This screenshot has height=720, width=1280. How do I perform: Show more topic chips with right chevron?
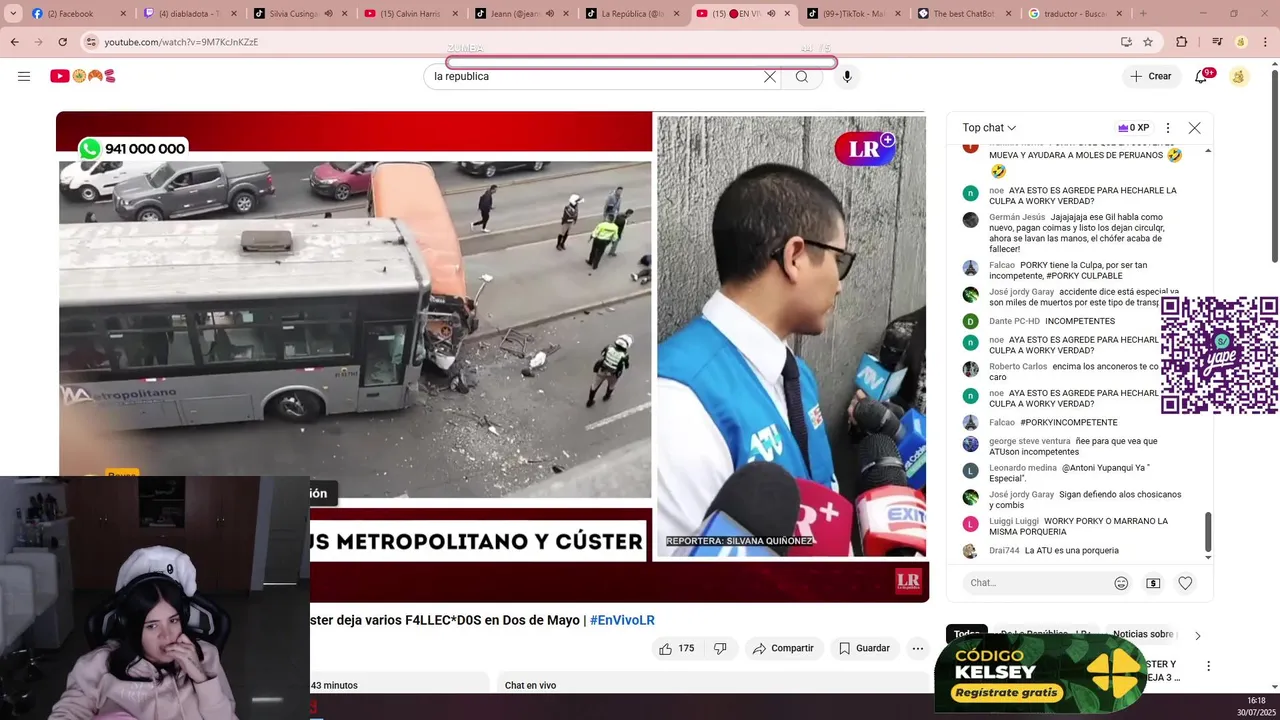tap(1197, 635)
